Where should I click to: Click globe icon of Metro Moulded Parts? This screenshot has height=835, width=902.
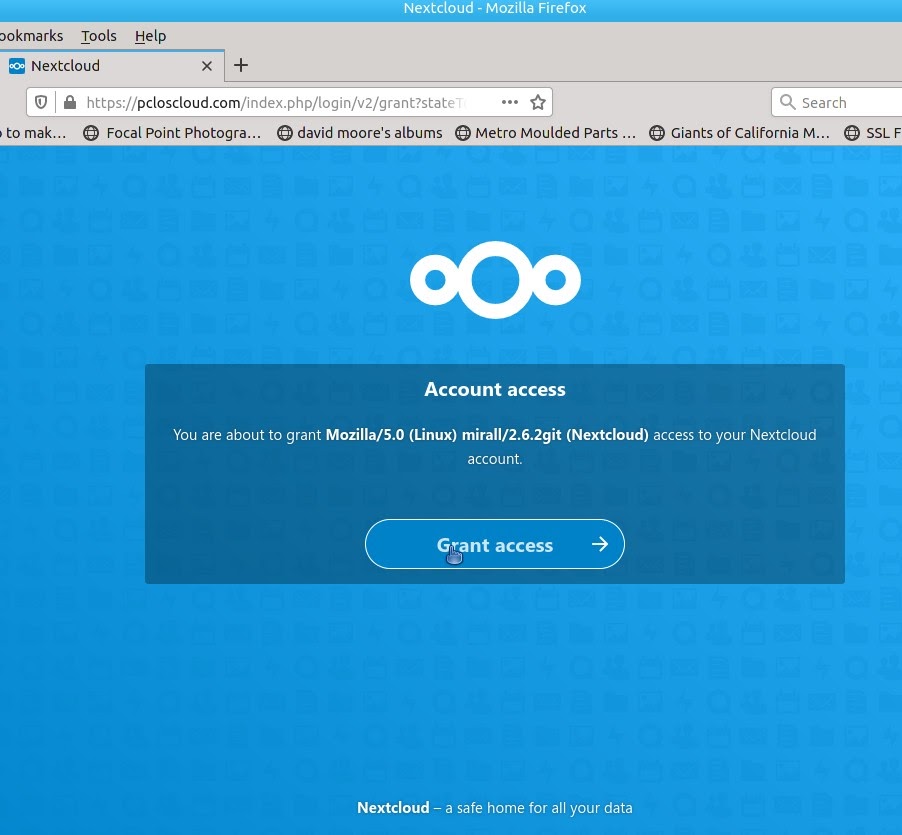point(463,133)
